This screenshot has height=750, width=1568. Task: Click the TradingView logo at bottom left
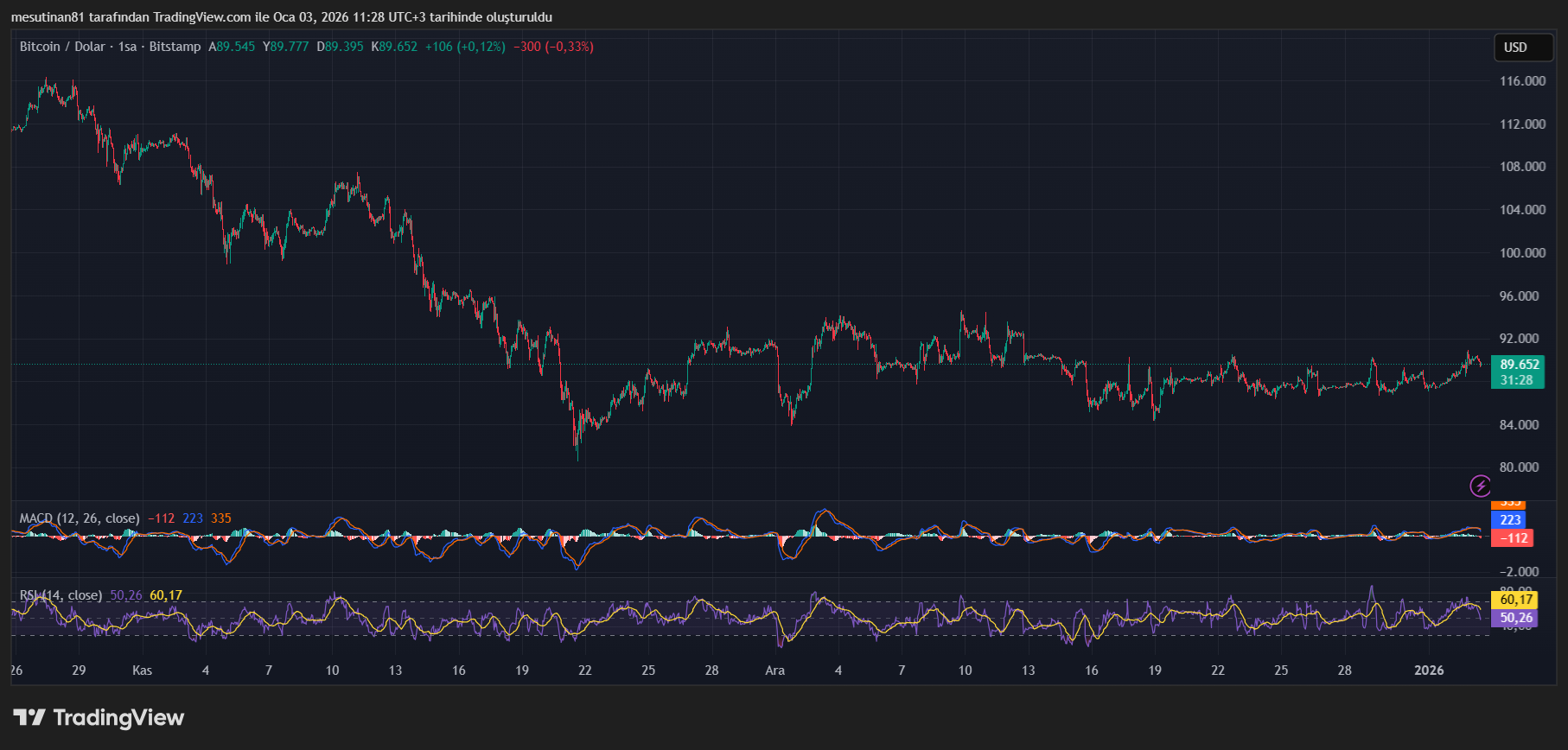click(x=99, y=718)
